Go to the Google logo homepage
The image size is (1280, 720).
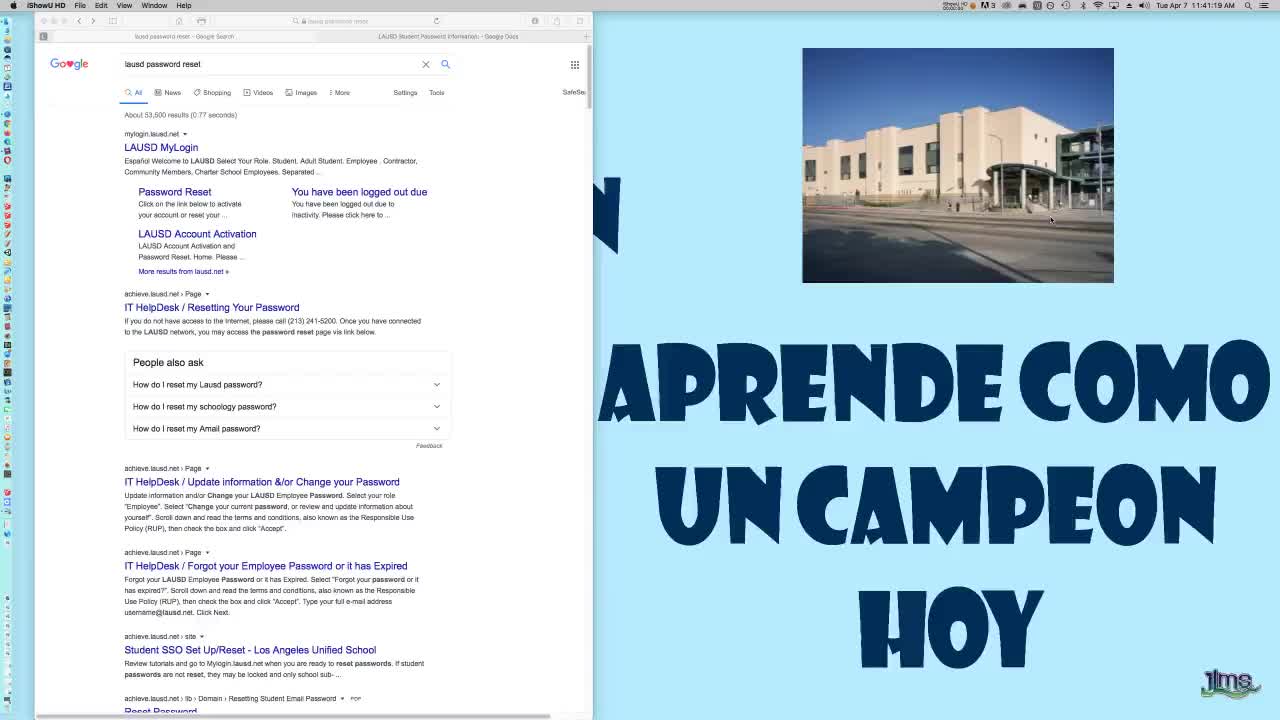[x=69, y=64]
